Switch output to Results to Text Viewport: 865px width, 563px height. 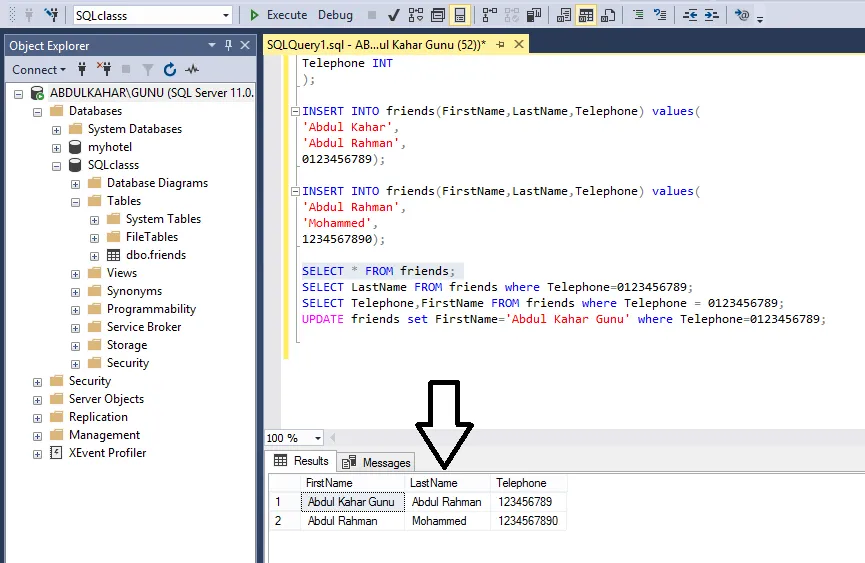[x=564, y=15]
